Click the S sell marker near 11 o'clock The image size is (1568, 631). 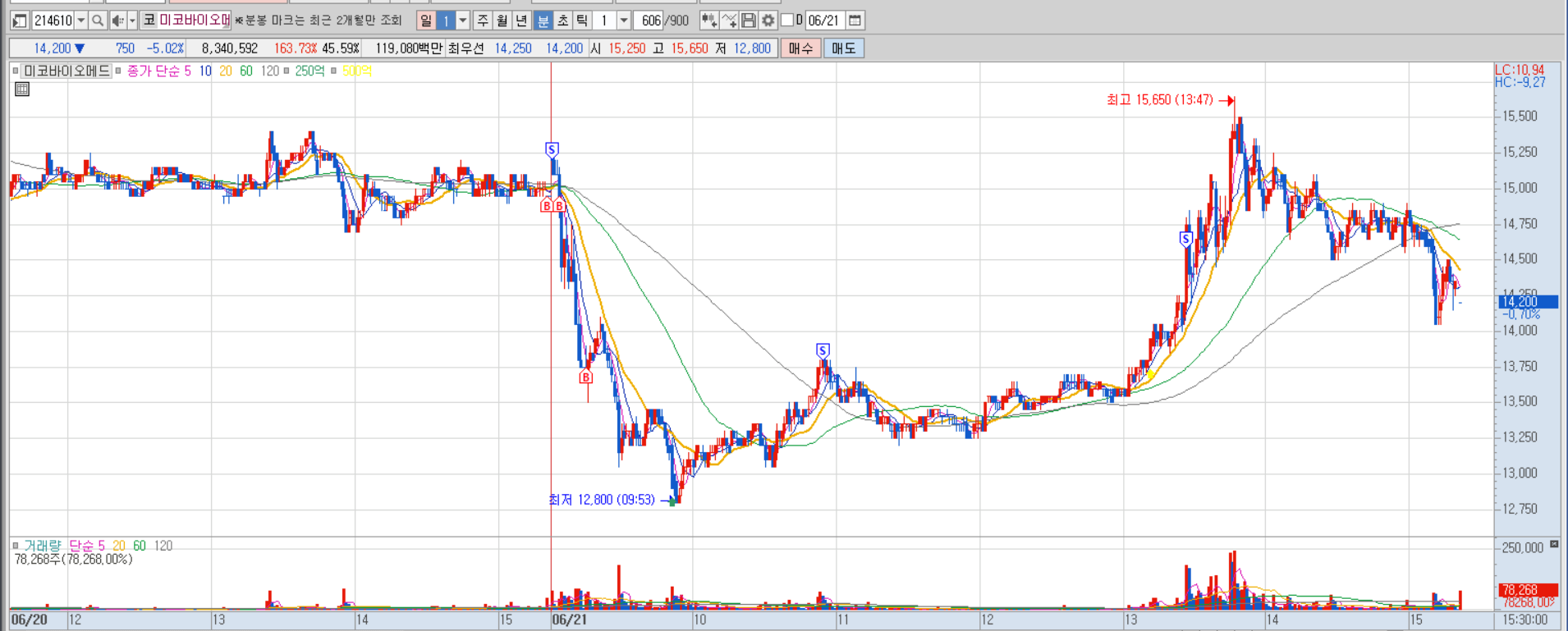823,350
